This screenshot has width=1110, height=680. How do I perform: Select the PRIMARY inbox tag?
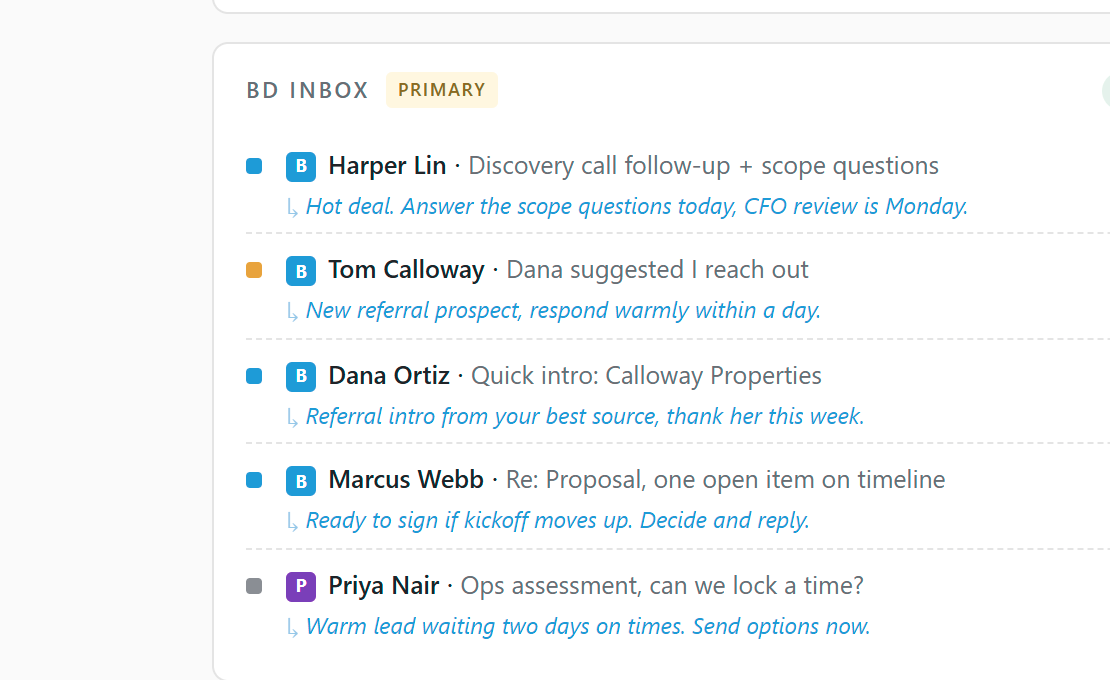(x=442, y=90)
